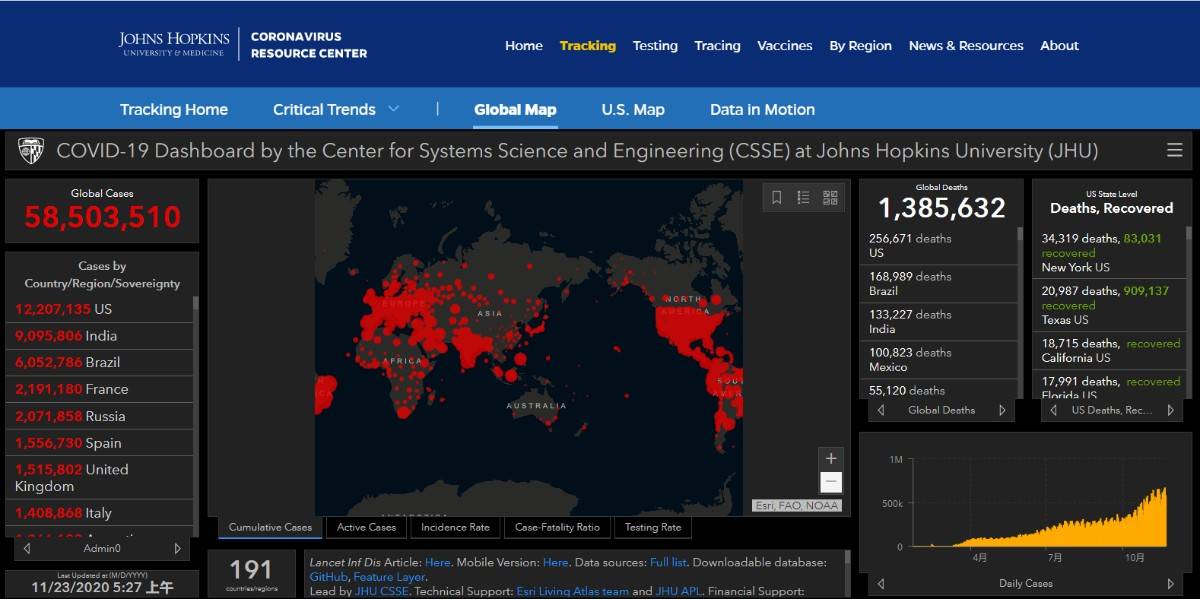Click the left arrow beside Global Deaths pager
This screenshot has width=1200, height=599.
(x=881, y=410)
